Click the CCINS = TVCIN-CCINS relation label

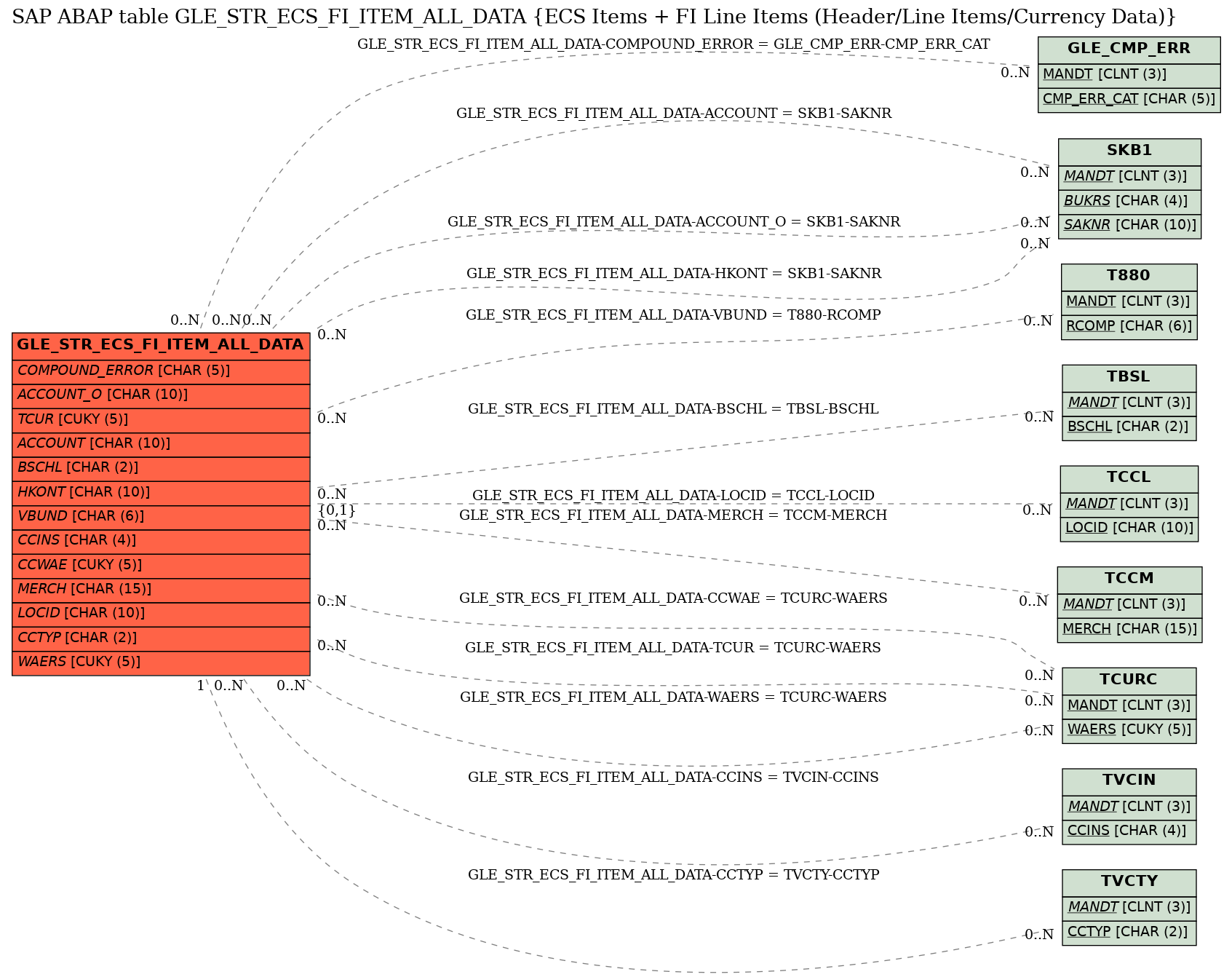pos(673,778)
